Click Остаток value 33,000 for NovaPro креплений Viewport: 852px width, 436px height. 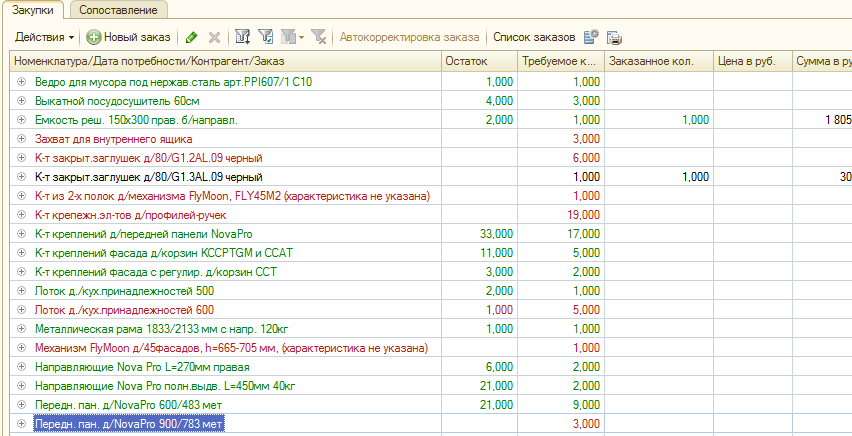496,234
